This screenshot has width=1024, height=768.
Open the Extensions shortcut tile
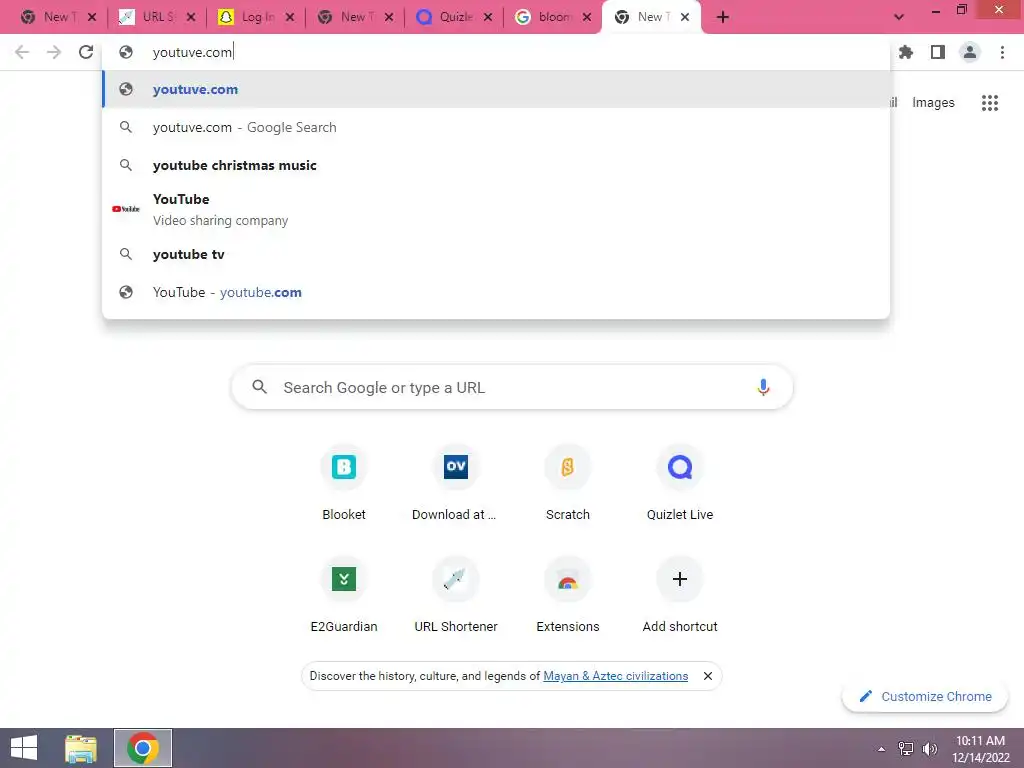568,596
